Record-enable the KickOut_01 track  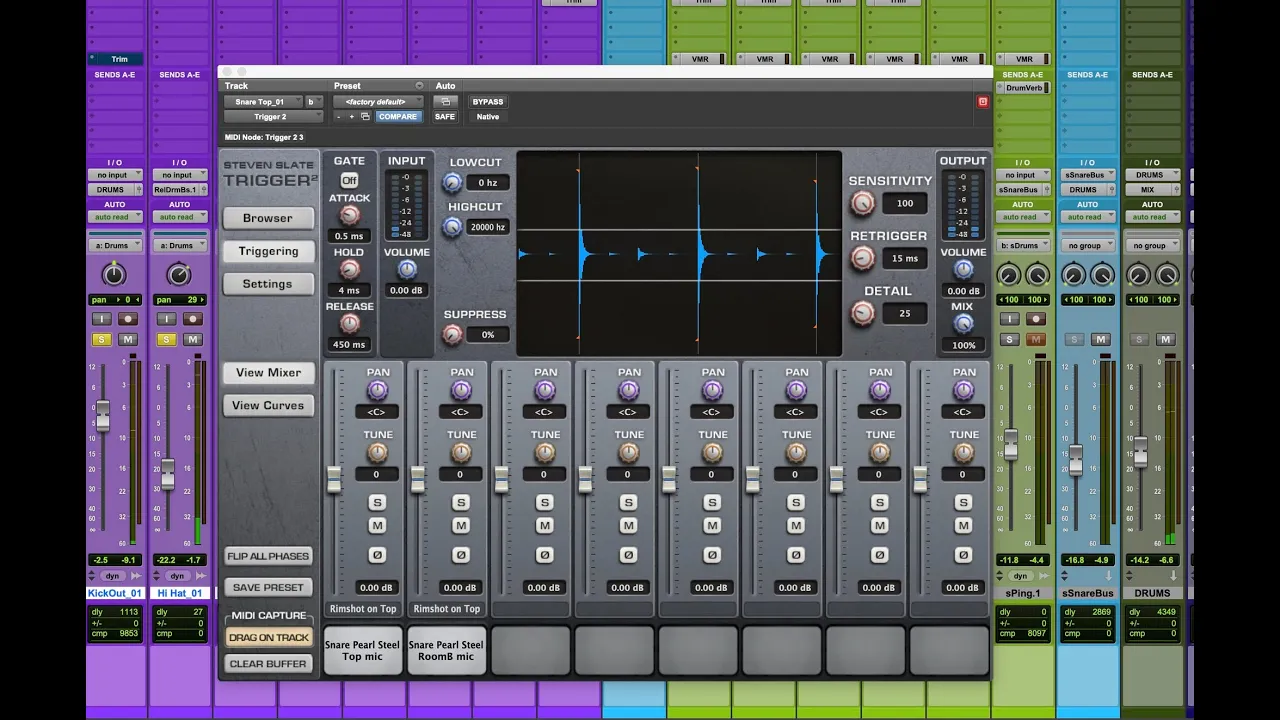click(x=128, y=319)
